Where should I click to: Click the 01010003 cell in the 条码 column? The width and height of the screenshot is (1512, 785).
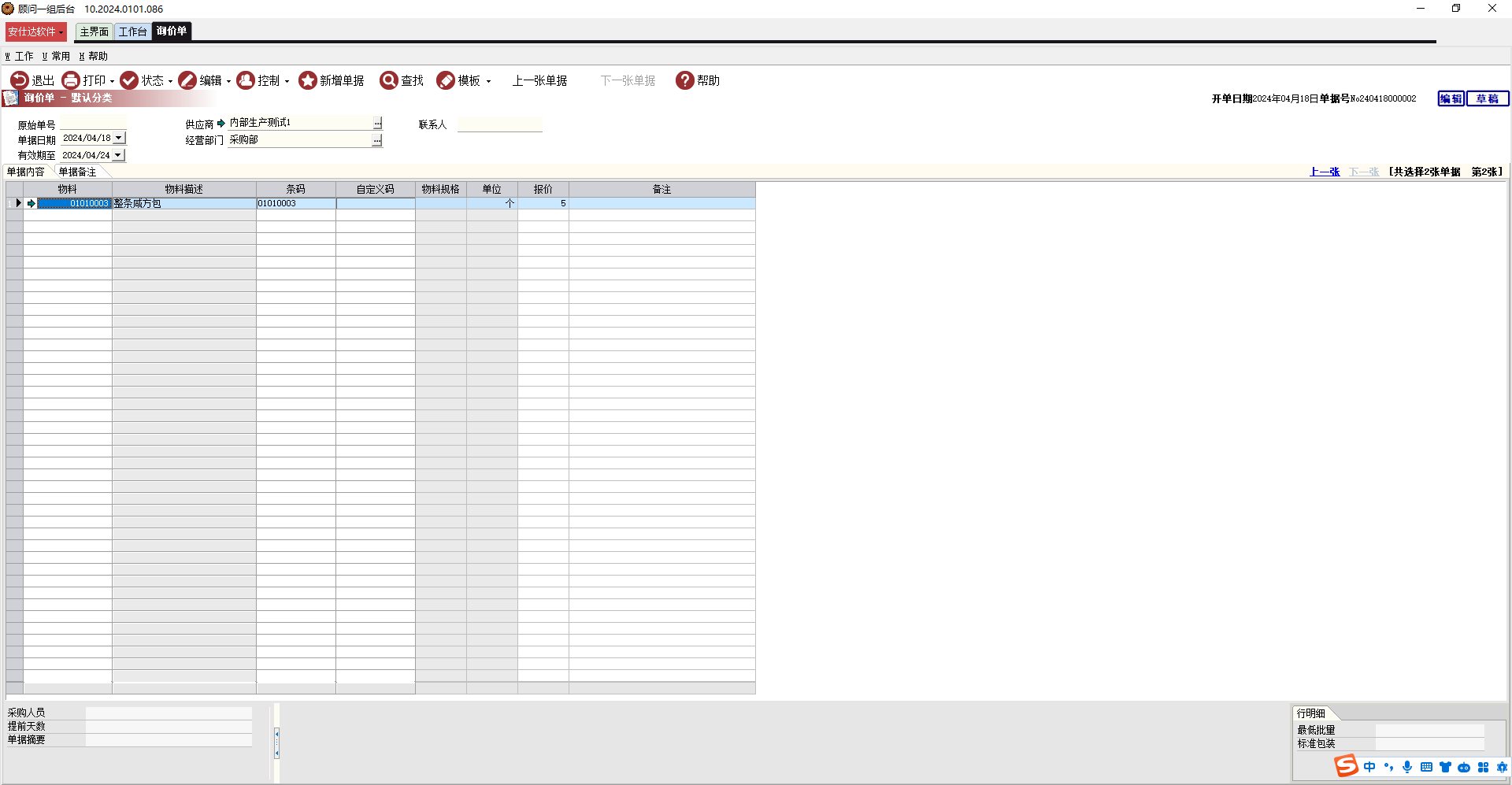click(296, 203)
